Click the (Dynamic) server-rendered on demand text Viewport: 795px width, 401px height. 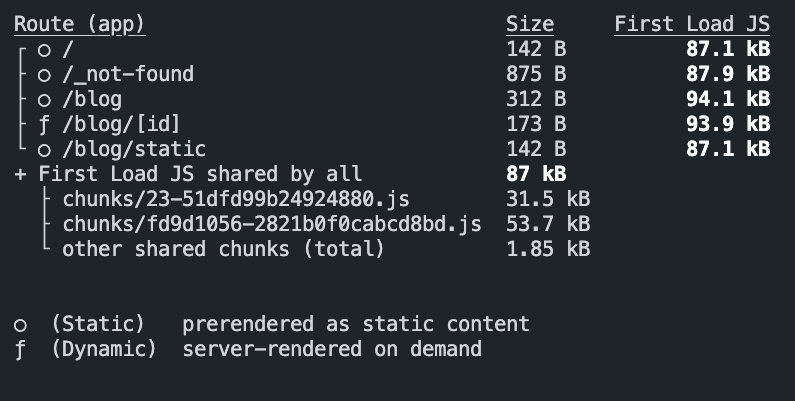coord(267,349)
